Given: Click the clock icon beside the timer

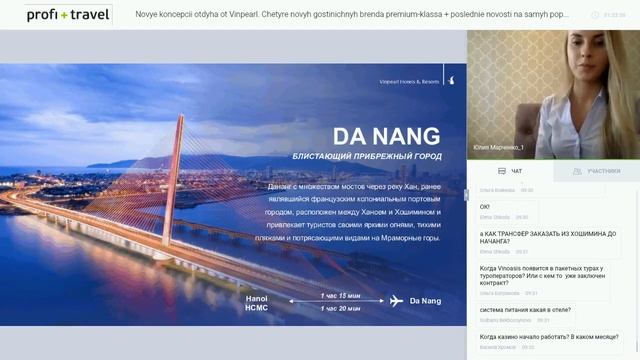Looking at the screenshot, I should [595, 15].
